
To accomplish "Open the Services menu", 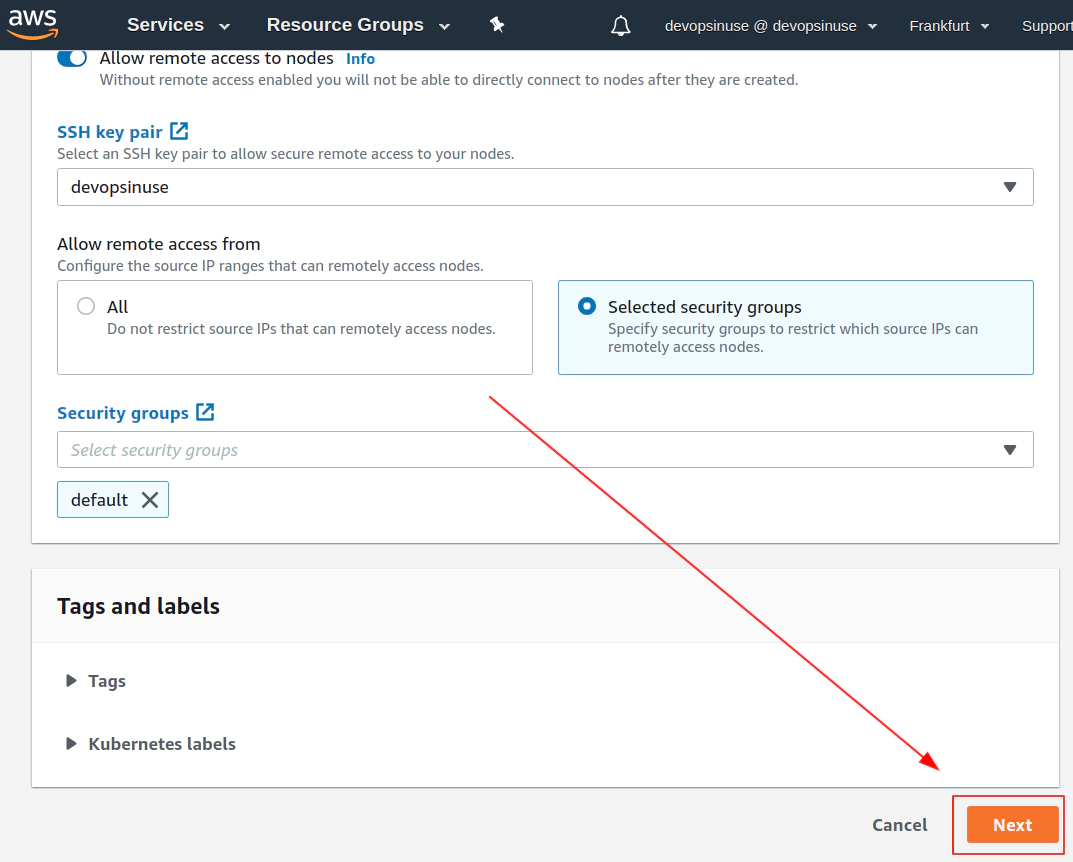I will [x=179, y=25].
